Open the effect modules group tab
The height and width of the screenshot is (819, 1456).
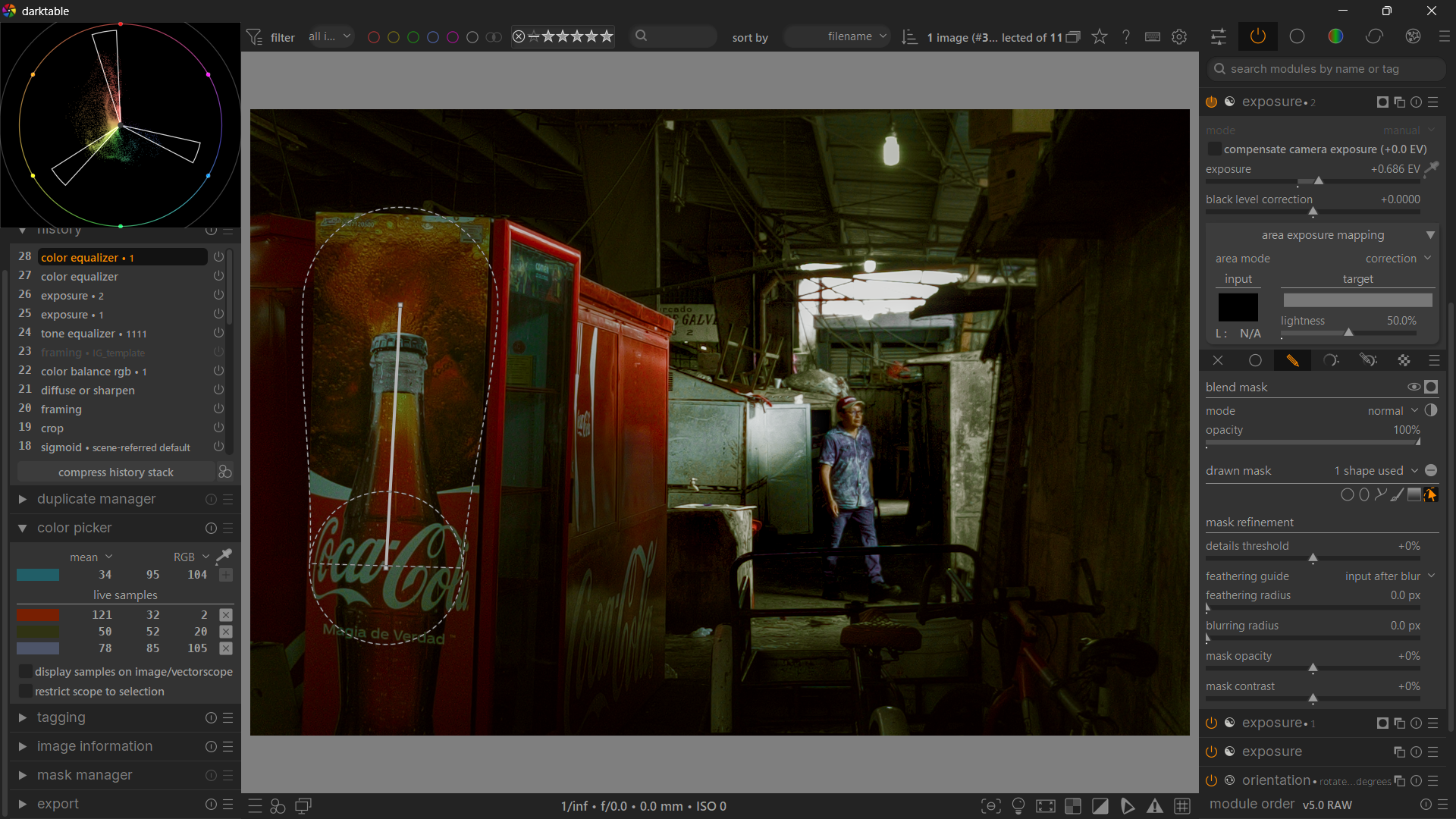coord(1413,36)
